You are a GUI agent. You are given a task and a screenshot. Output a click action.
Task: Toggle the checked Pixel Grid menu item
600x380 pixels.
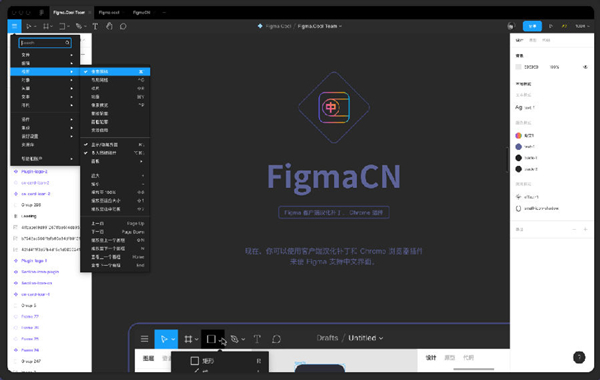(115, 72)
